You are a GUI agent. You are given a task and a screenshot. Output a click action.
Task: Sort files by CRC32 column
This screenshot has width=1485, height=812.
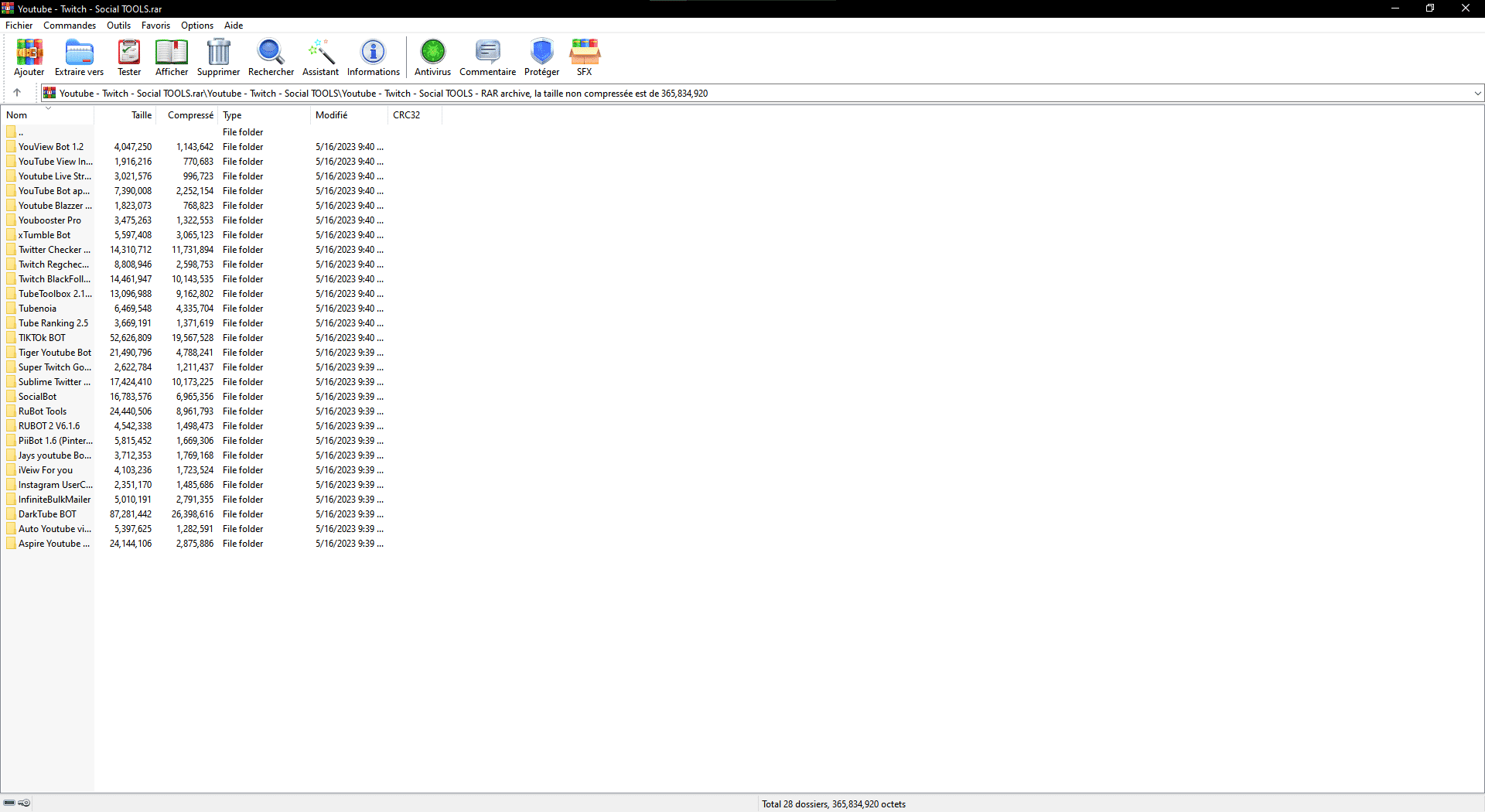[415, 115]
